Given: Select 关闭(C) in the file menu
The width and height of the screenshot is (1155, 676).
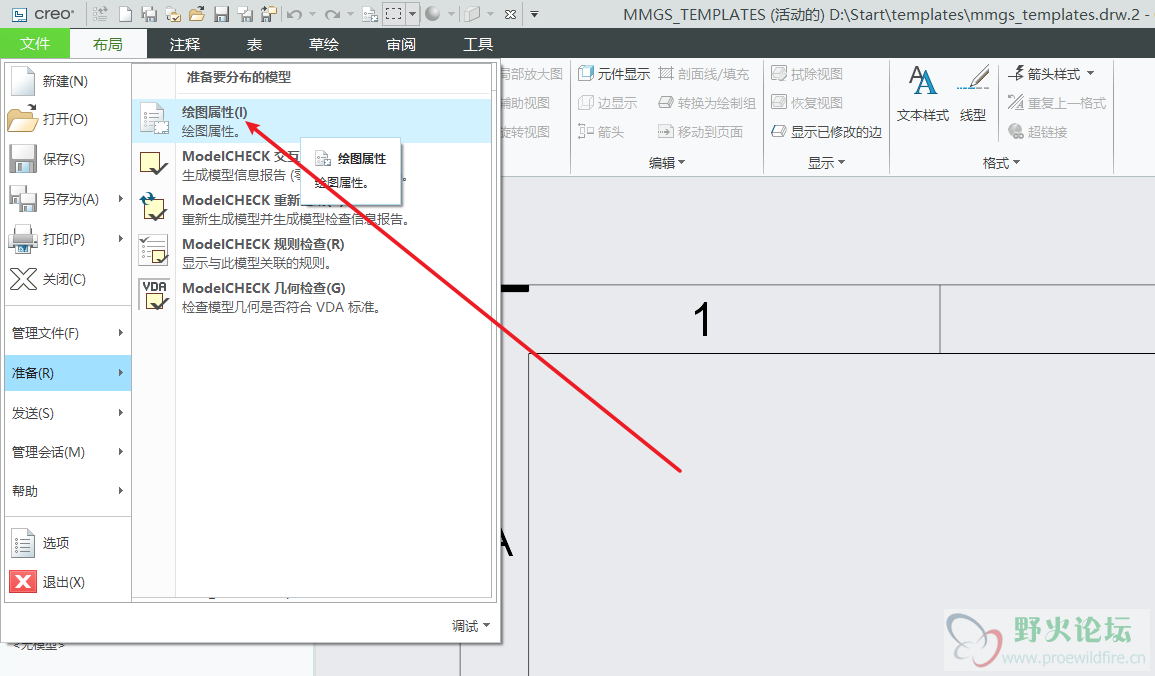Looking at the screenshot, I should pyautogui.click(x=68, y=279).
